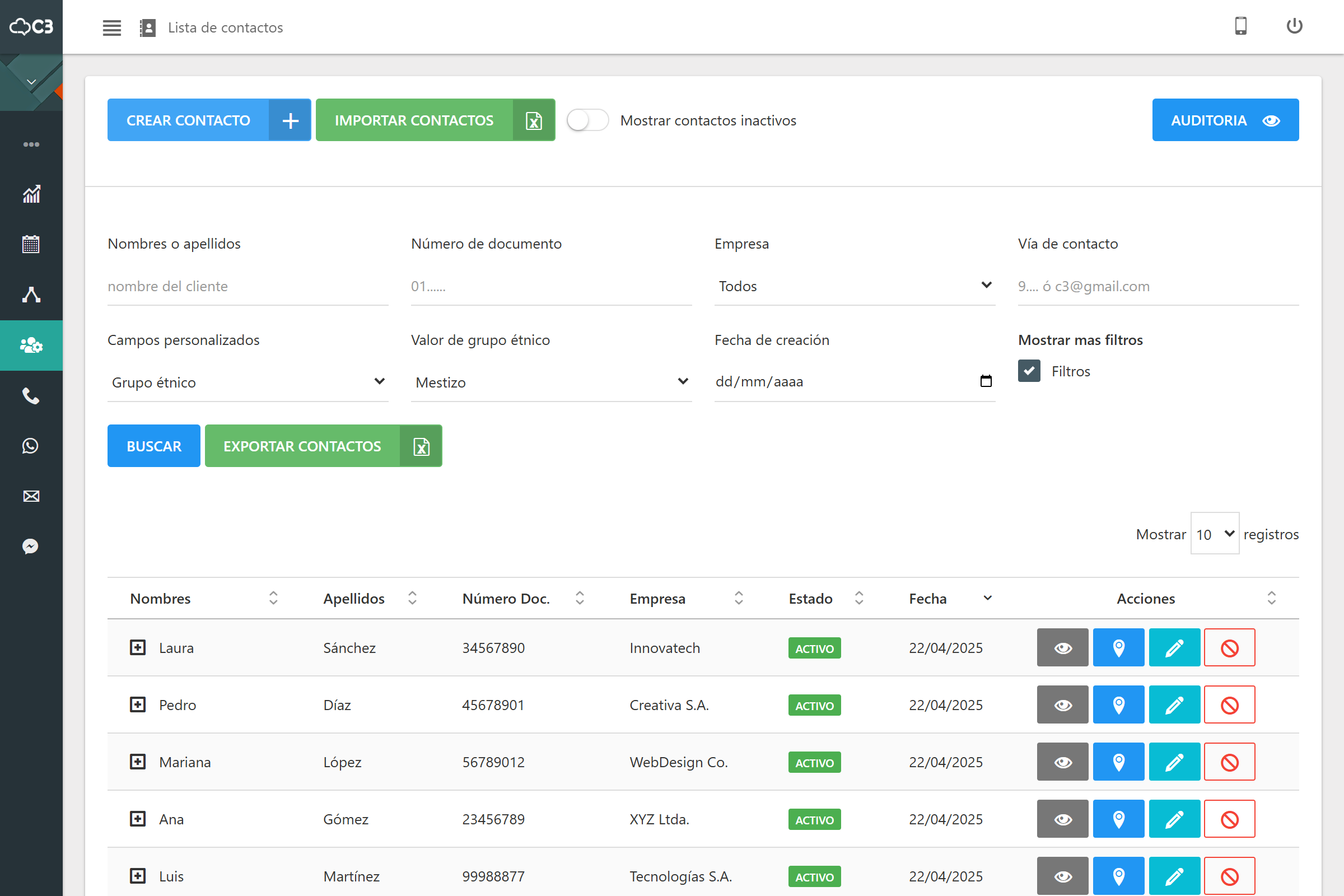Uncheck the Filtros checkbox
1344x896 pixels.
[1029, 371]
